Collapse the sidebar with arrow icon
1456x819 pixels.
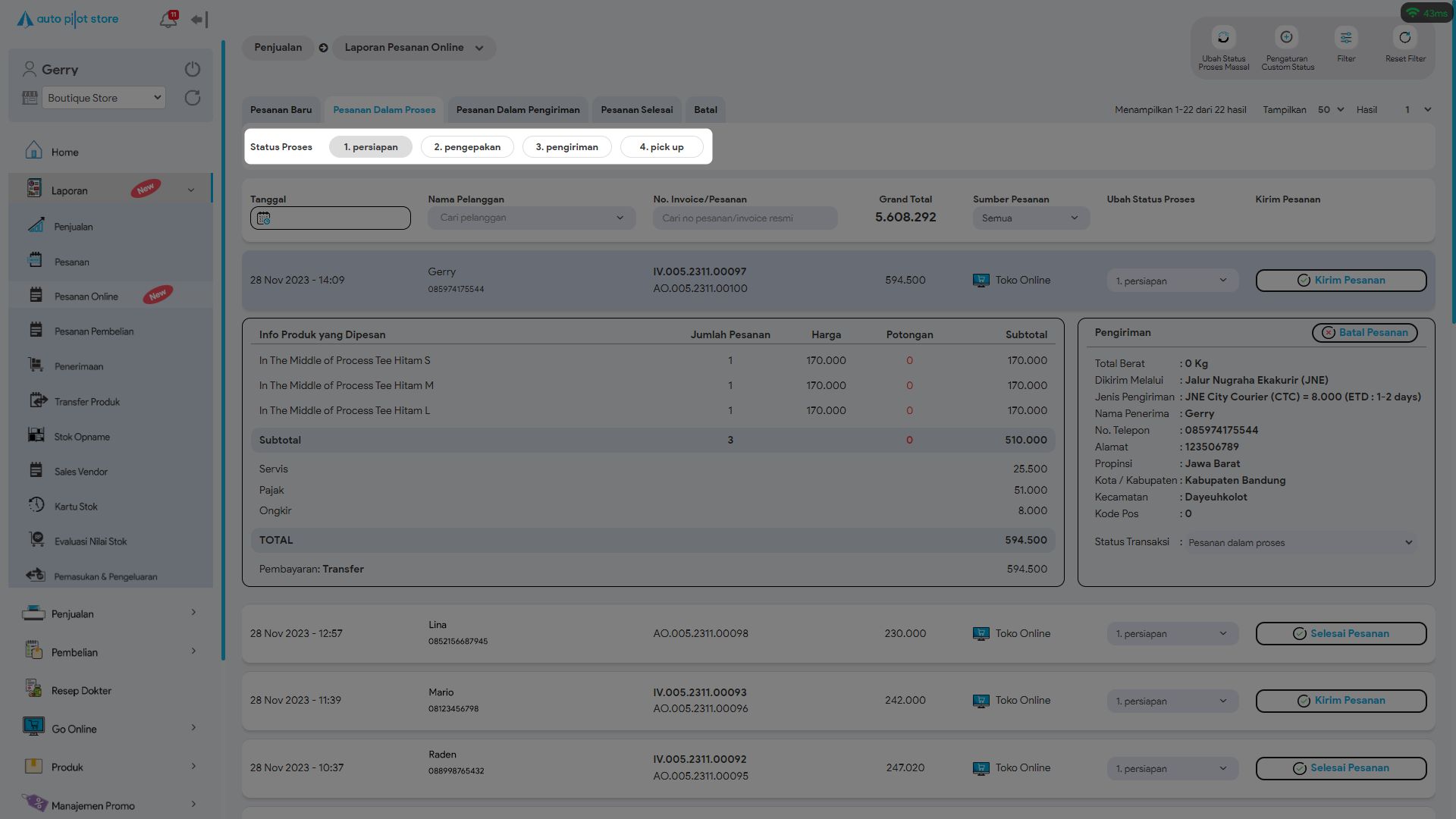coord(199,20)
